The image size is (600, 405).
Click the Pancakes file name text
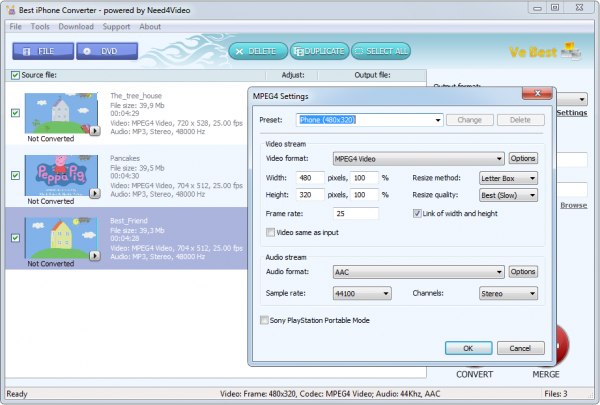tap(125, 158)
